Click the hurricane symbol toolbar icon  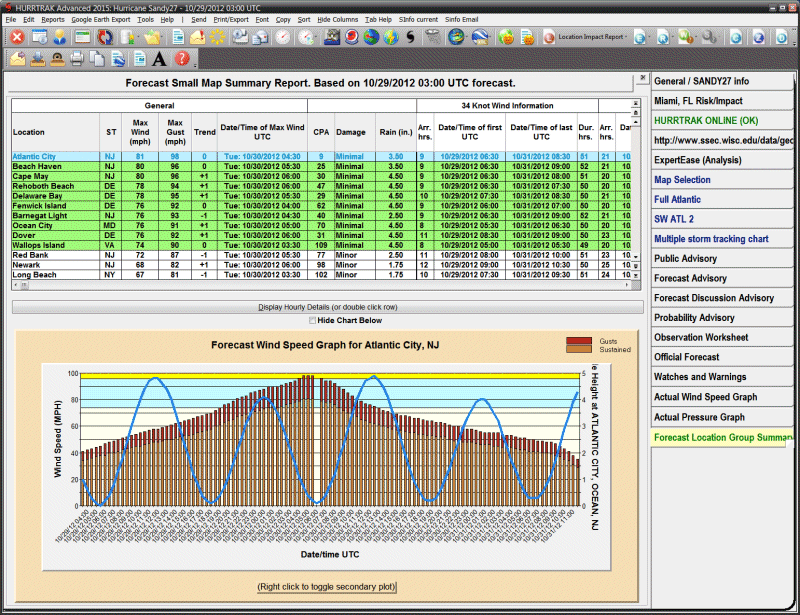tap(410, 37)
